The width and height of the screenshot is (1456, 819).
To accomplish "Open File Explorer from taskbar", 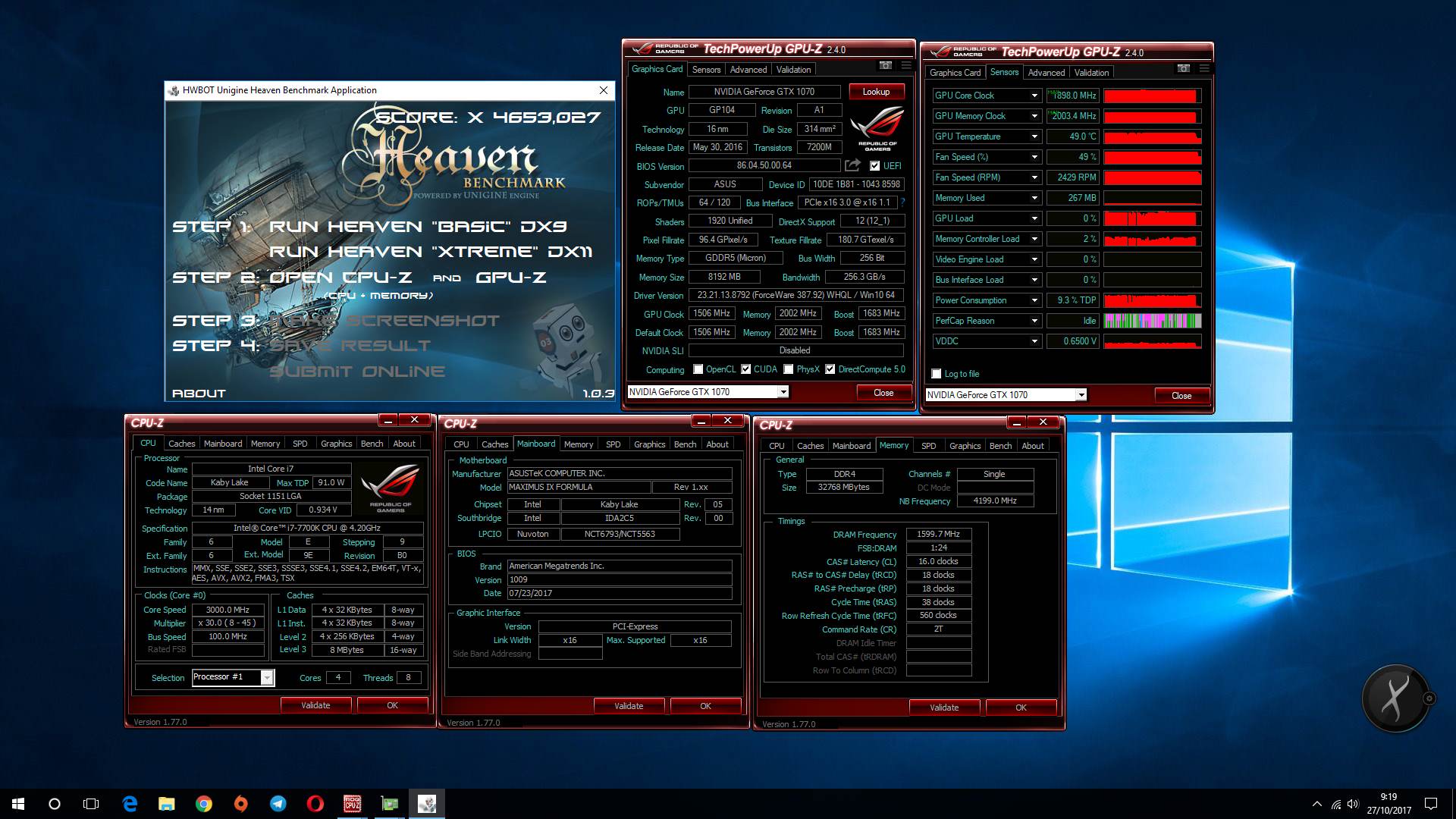I will pos(167,804).
